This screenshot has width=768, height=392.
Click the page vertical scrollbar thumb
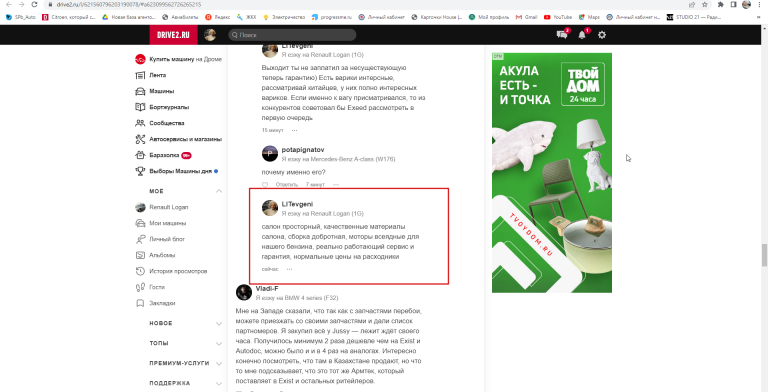pyautogui.click(x=764, y=254)
